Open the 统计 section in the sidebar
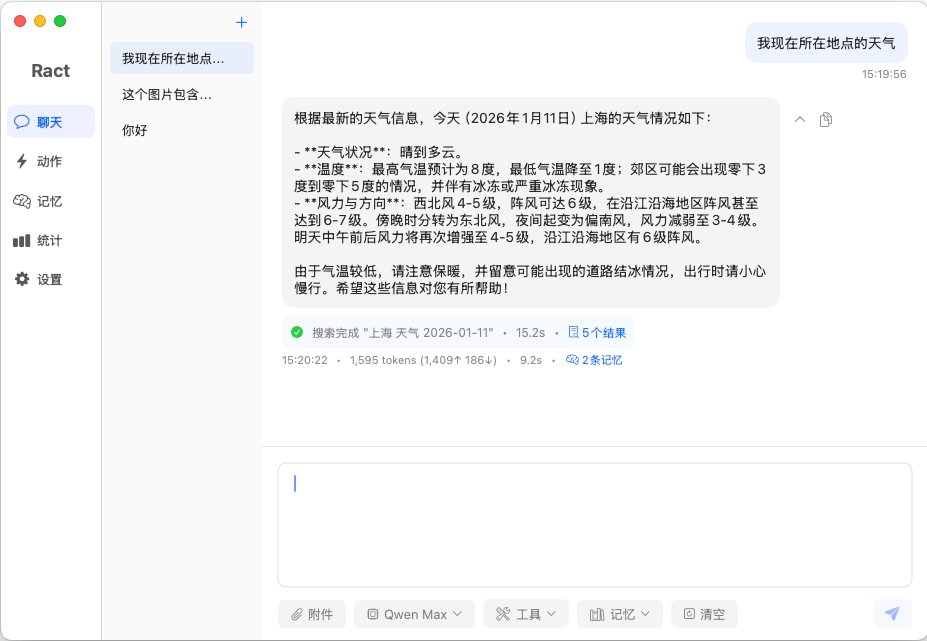This screenshot has width=927, height=641. (x=51, y=240)
